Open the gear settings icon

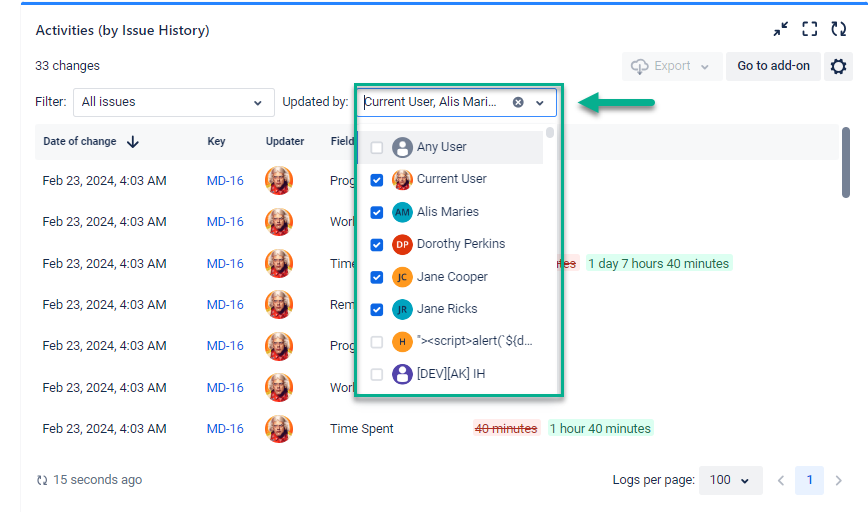pos(838,67)
